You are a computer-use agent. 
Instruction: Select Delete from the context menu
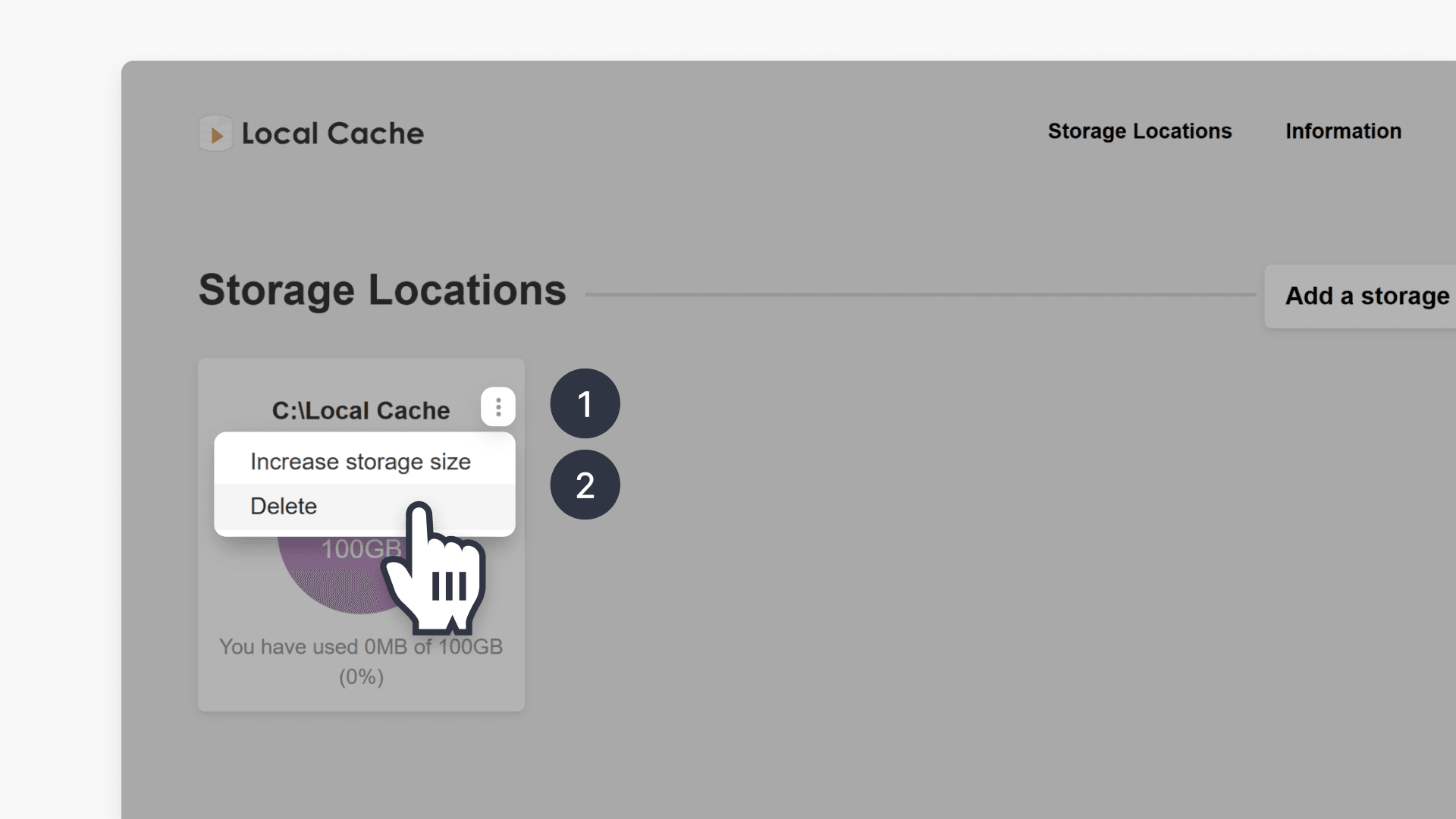[284, 506]
